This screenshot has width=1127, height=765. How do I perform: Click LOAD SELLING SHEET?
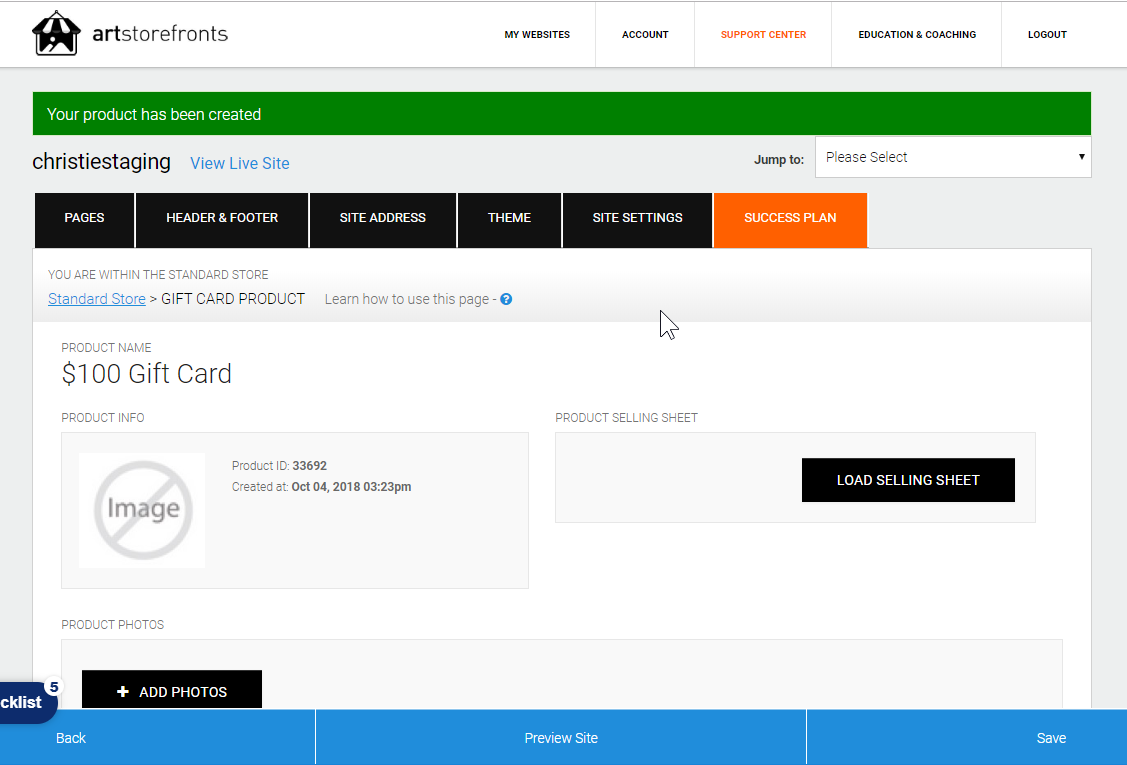[x=907, y=480]
